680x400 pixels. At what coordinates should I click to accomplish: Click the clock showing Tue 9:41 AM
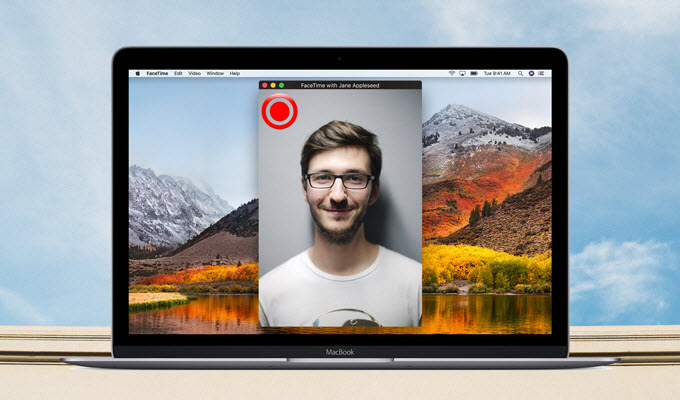pos(497,73)
